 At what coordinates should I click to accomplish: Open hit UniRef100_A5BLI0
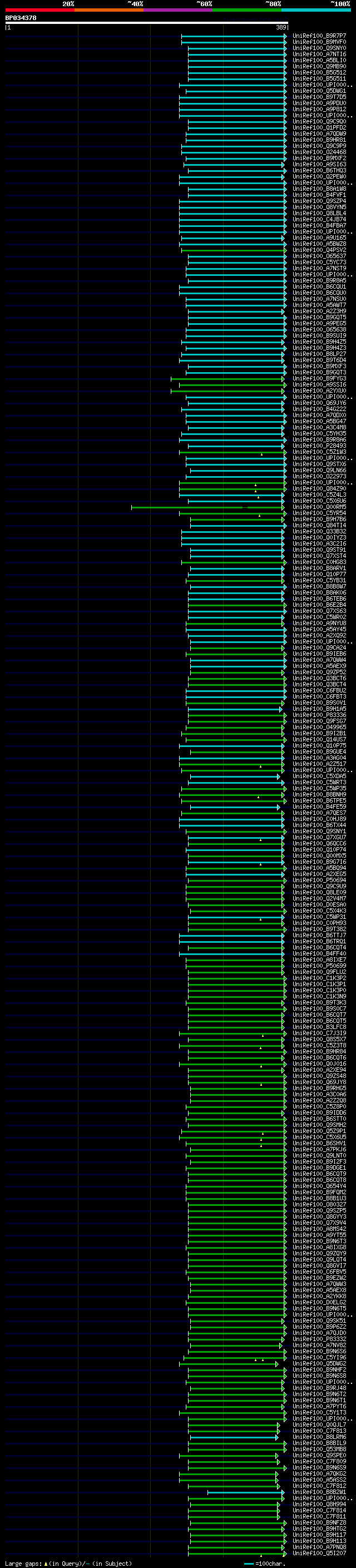coord(319,60)
